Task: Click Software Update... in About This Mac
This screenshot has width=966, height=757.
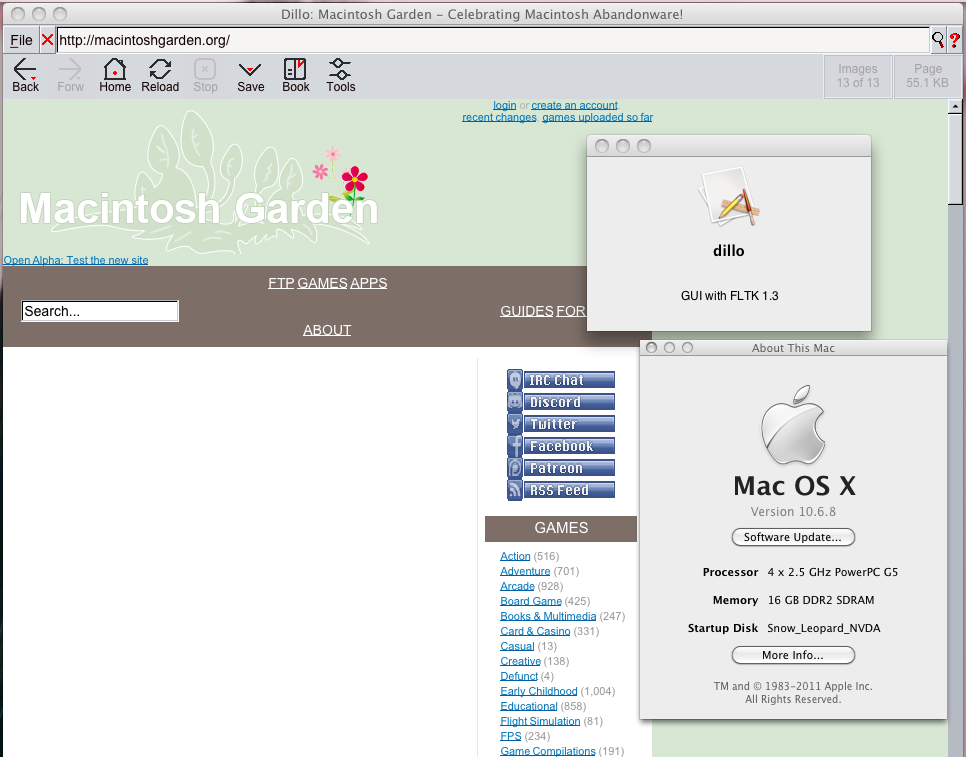Action: click(793, 537)
